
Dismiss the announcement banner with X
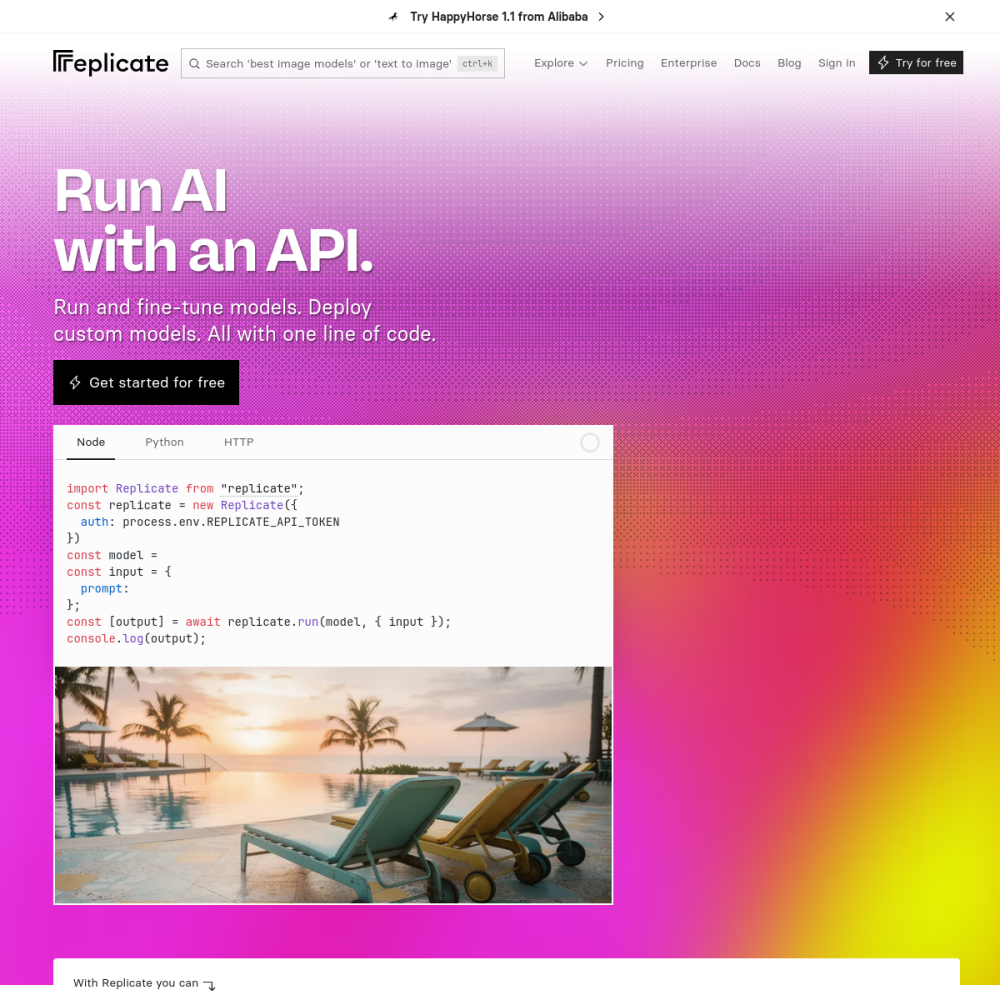pos(950,17)
